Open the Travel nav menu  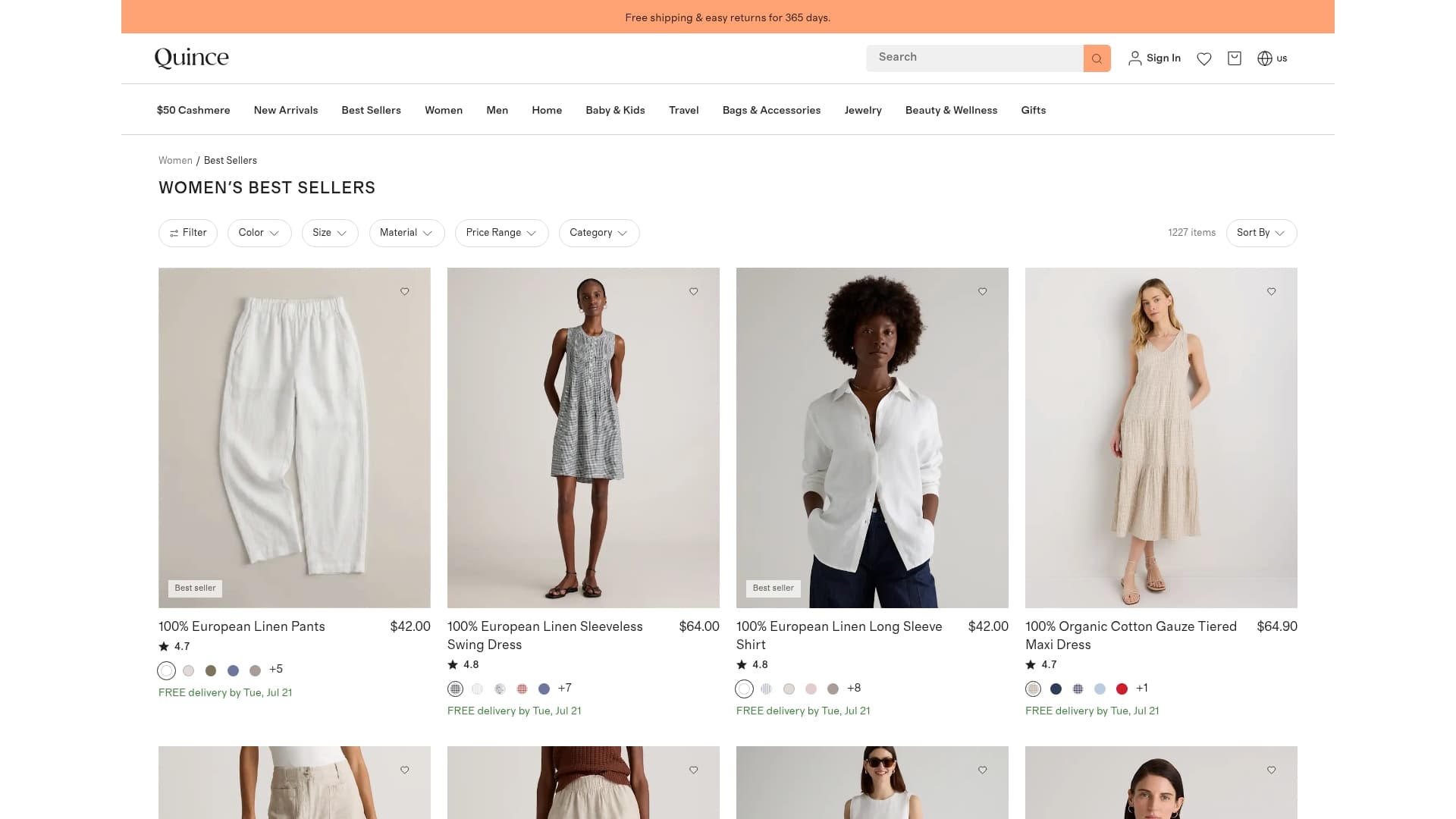point(683,110)
